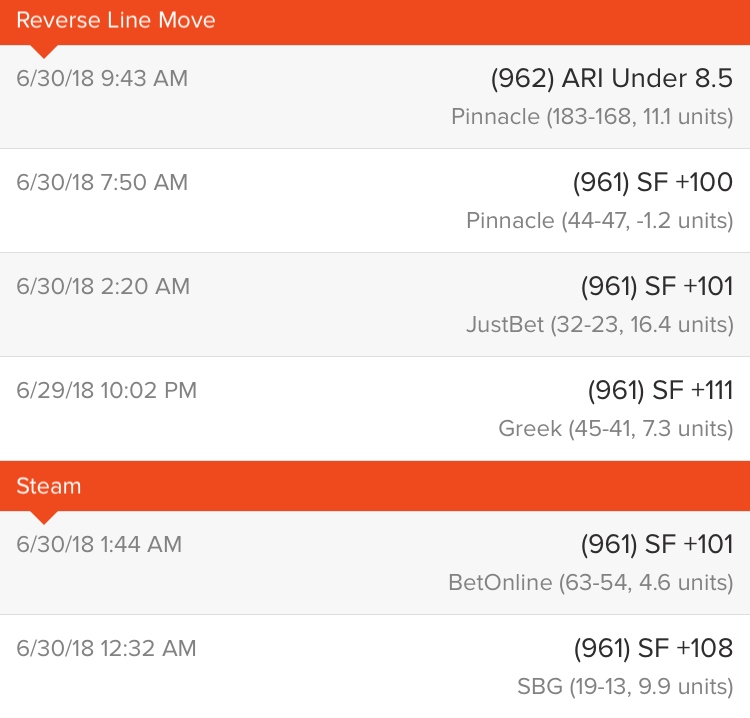Collapse the Reverse Line Move section header
Image resolution: width=750 pixels, height=718 pixels.
pyautogui.click(x=375, y=22)
